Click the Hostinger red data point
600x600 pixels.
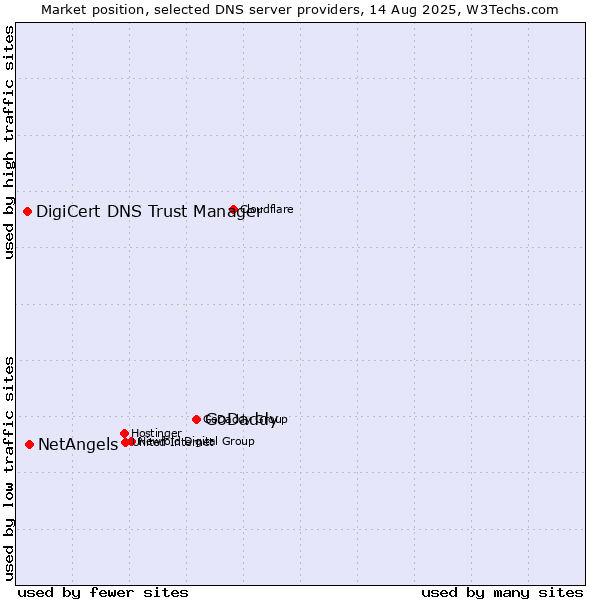124,434
